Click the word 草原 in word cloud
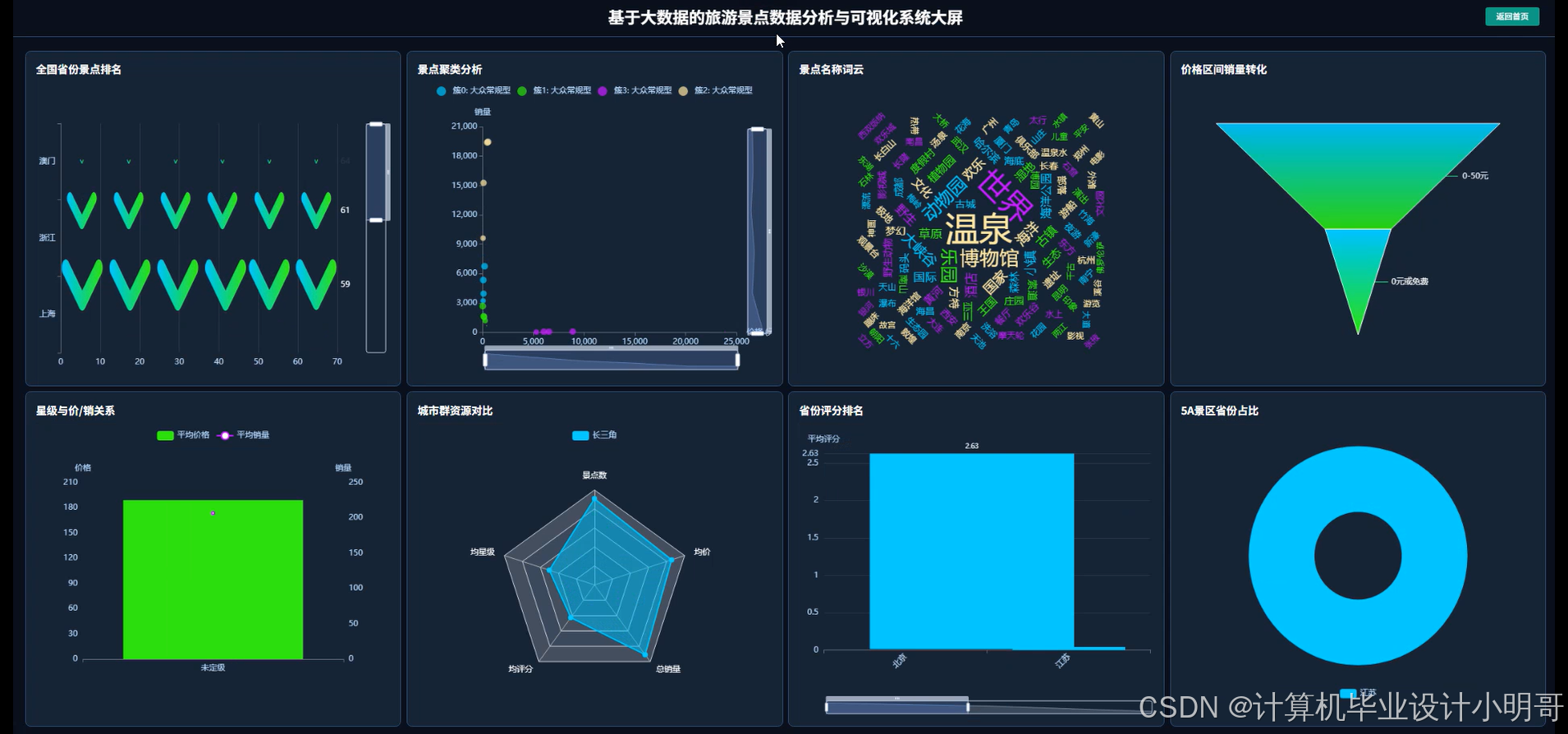 tap(930, 234)
